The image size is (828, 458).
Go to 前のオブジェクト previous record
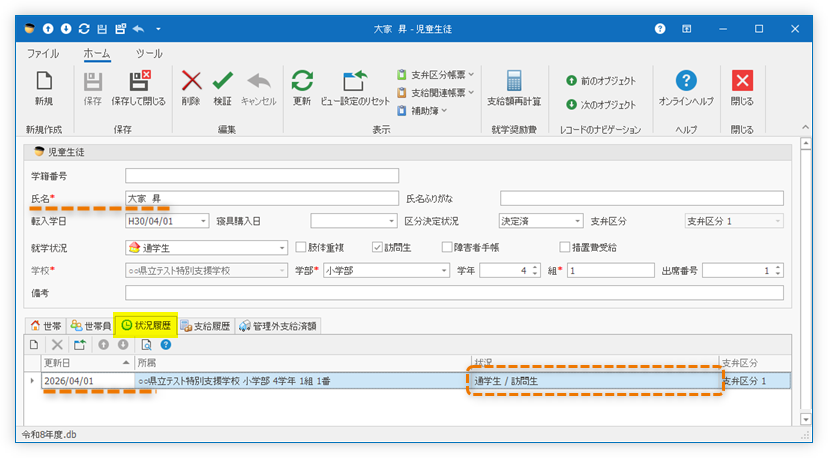point(601,81)
